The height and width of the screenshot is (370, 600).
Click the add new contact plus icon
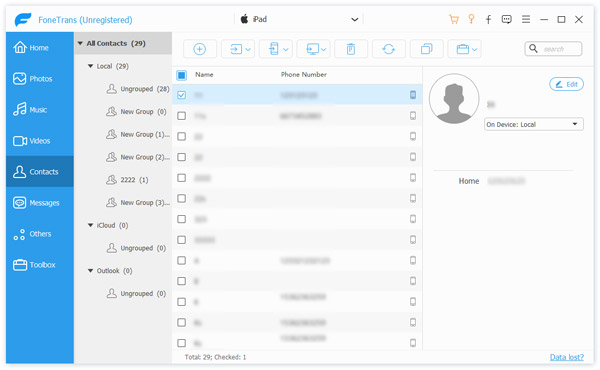tap(199, 49)
